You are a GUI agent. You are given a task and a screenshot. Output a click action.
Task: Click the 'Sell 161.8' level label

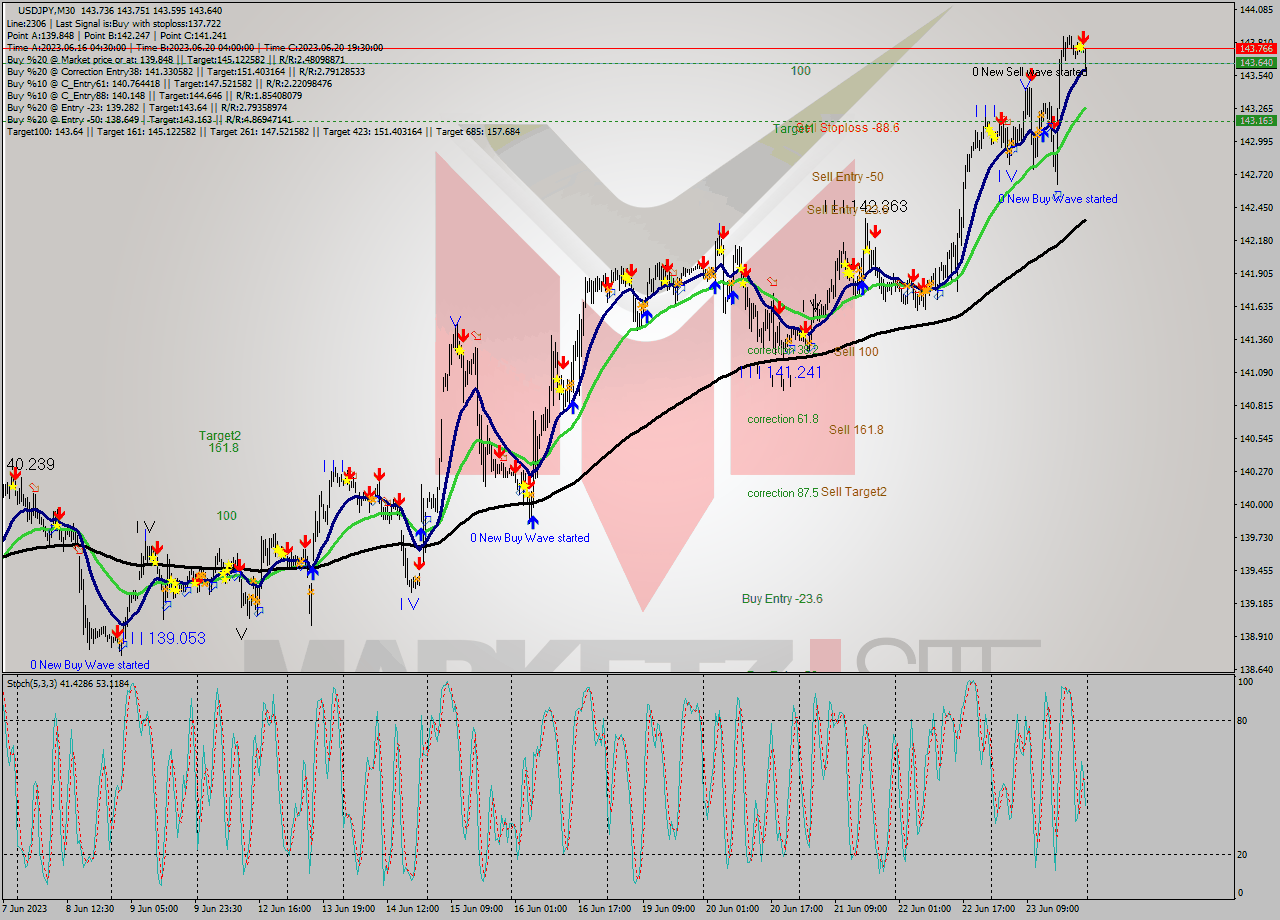tap(856, 430)
